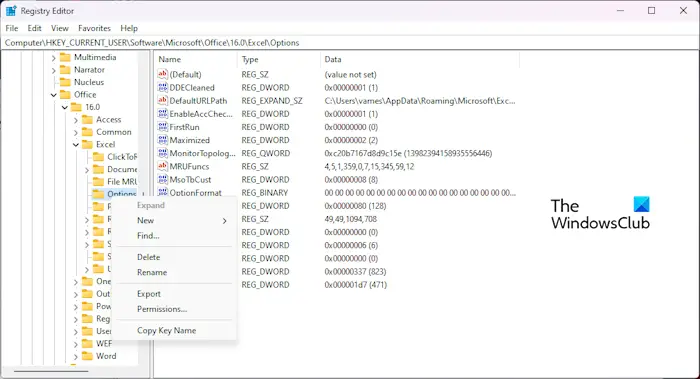This screenshot has width=700, height=379.
Task: Select the DefaultURLPath string value icon
Action: (x=162, y=100)
